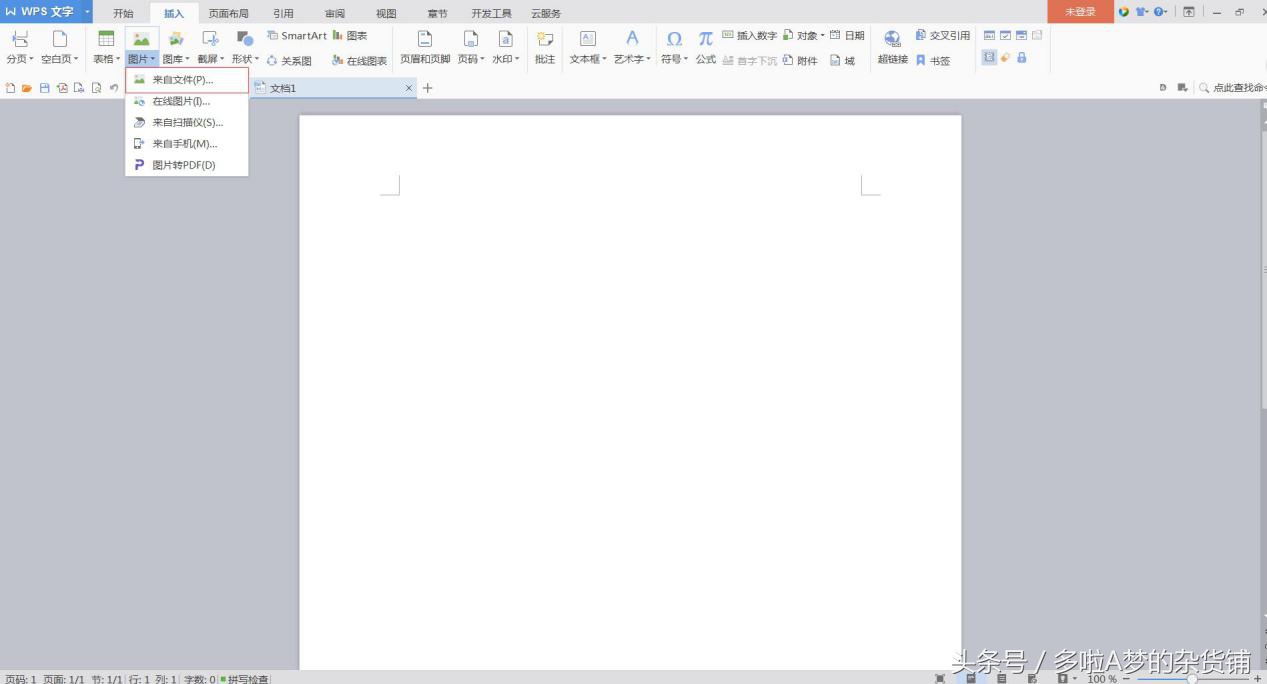1267x684 pixels.
Task: Insert a 交叉引用 cross reference
Action: [x=942, y=36]
